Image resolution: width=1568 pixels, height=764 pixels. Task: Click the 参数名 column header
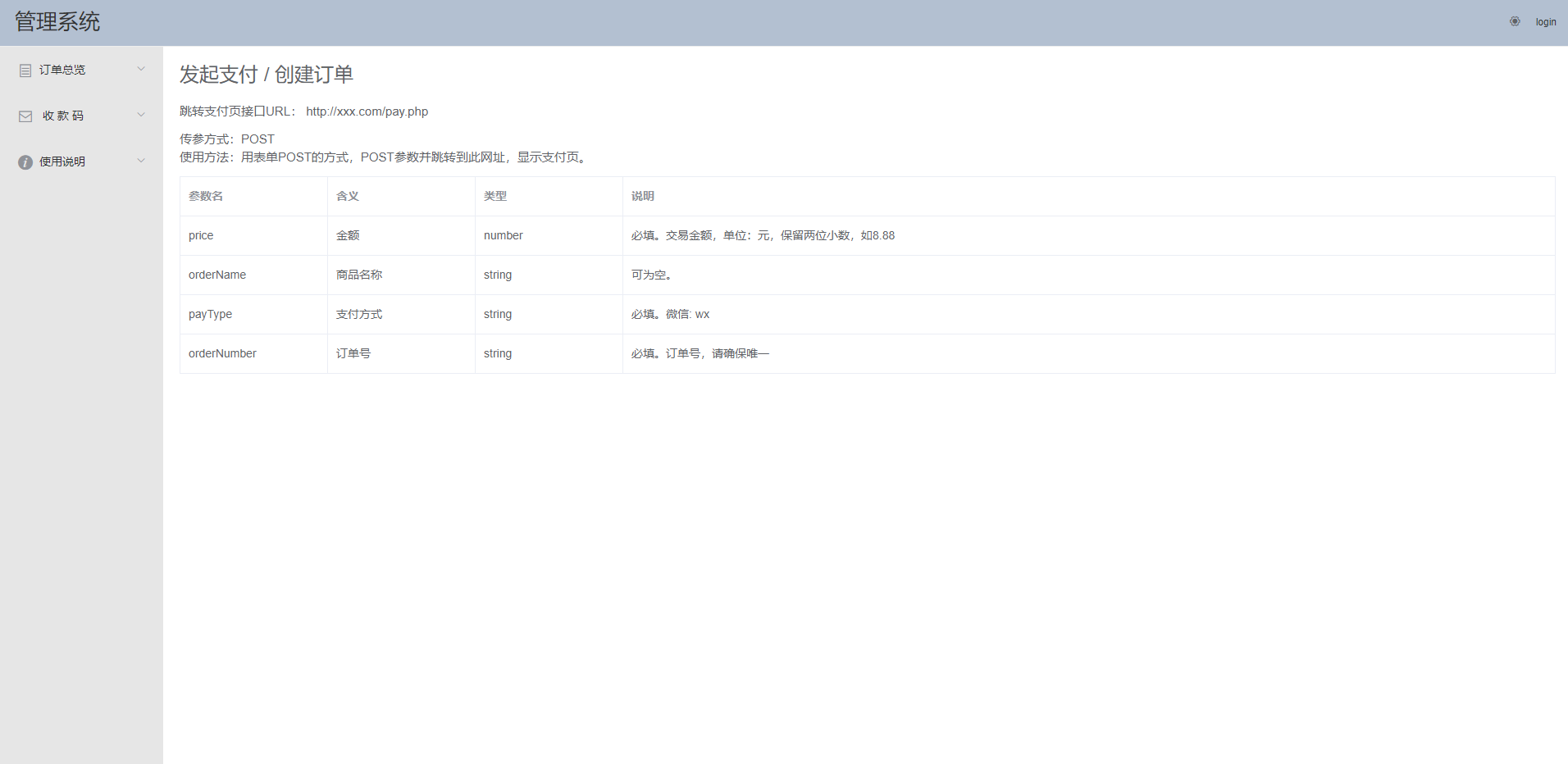click(x=206, y=197)
